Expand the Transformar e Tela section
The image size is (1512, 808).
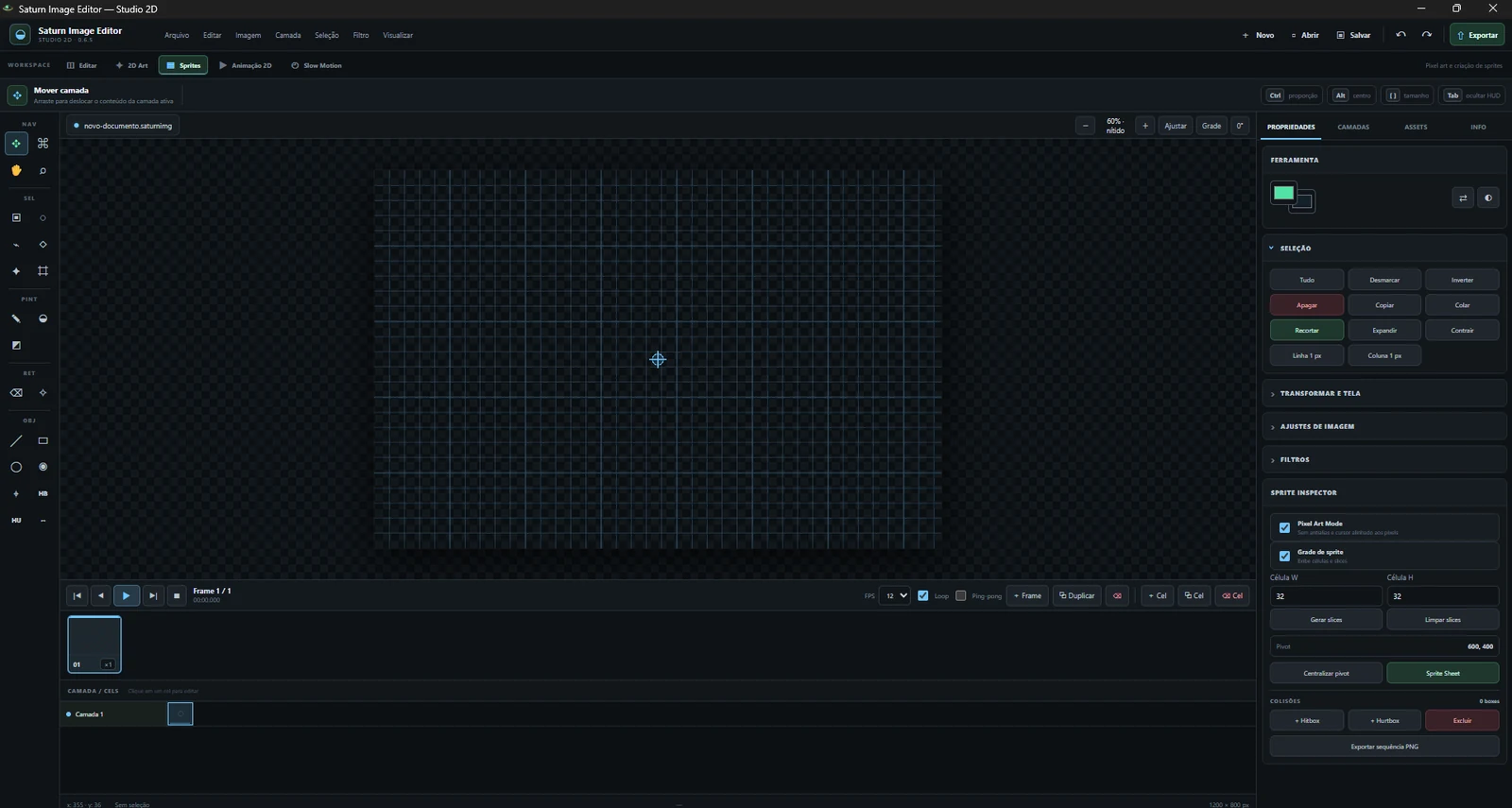point(1384,393)
